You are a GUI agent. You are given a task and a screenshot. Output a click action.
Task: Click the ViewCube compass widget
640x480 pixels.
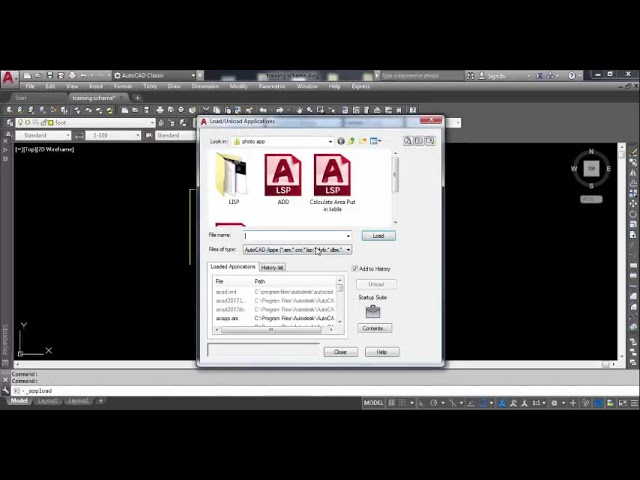(591, 168)
